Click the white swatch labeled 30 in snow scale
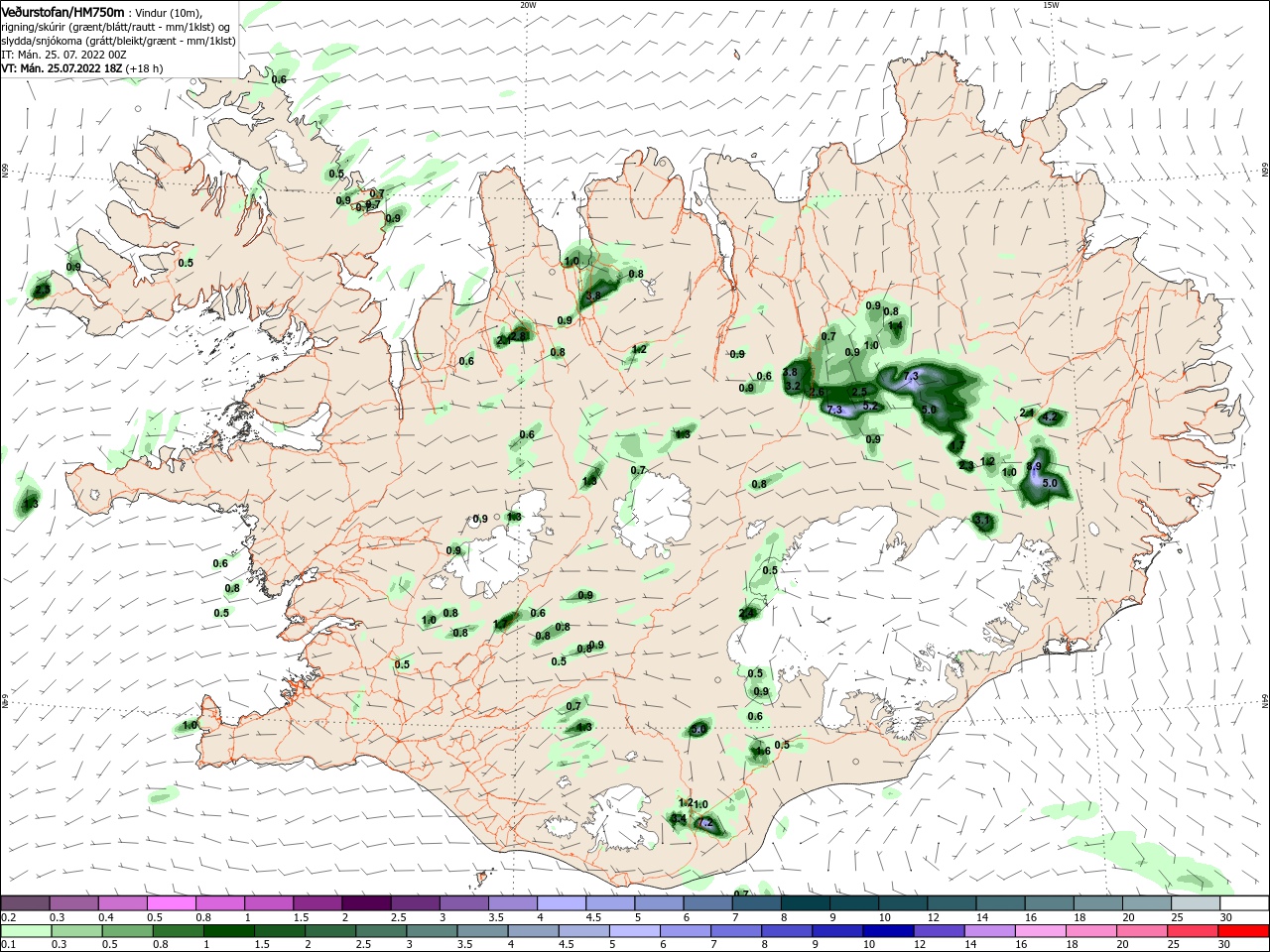The height and width of the screenshot is (952, 1270). (x=1244, y=903)
